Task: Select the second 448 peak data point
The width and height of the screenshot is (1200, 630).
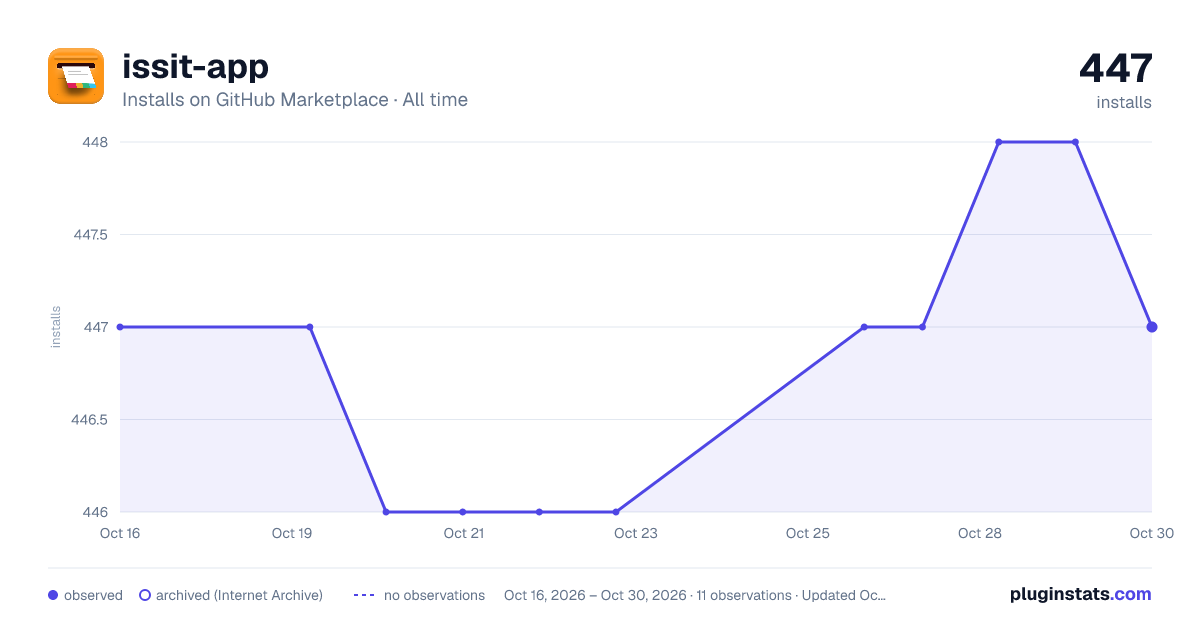Action: click(x=1075, y=142)
